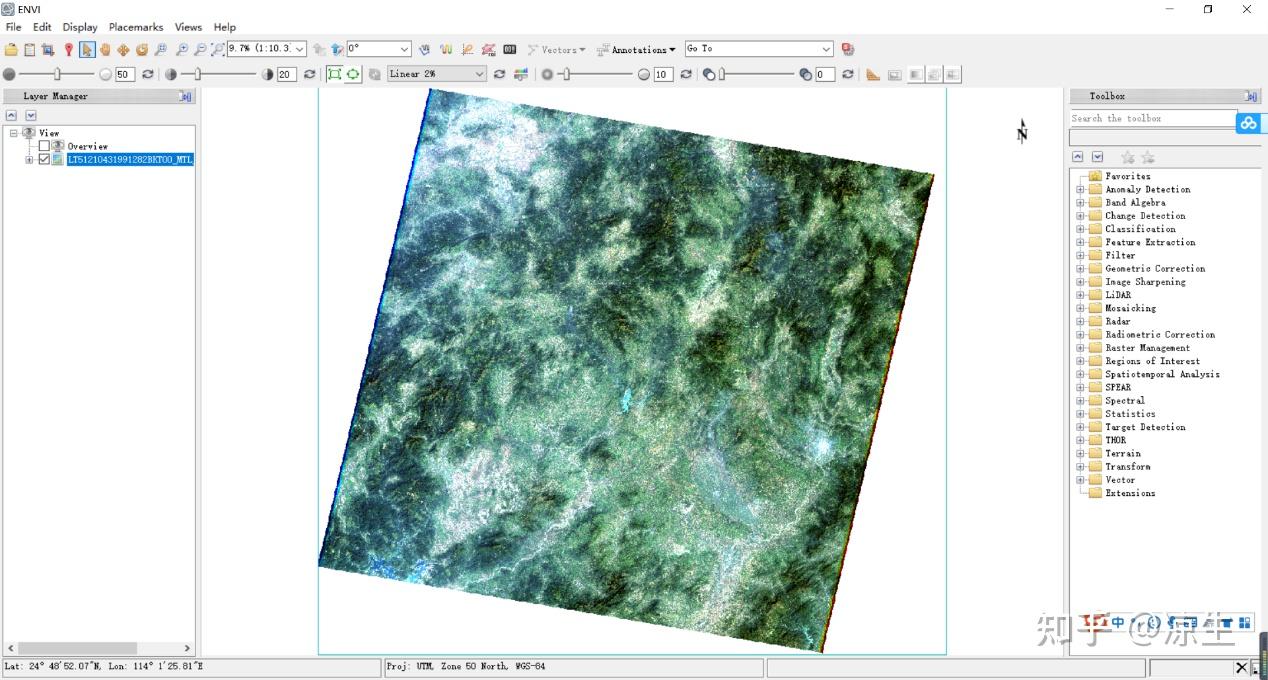Click the Histogram Stretch icon beside the stretch dropdown
This screenshot has width=1268, height=680.
point(520,73)
